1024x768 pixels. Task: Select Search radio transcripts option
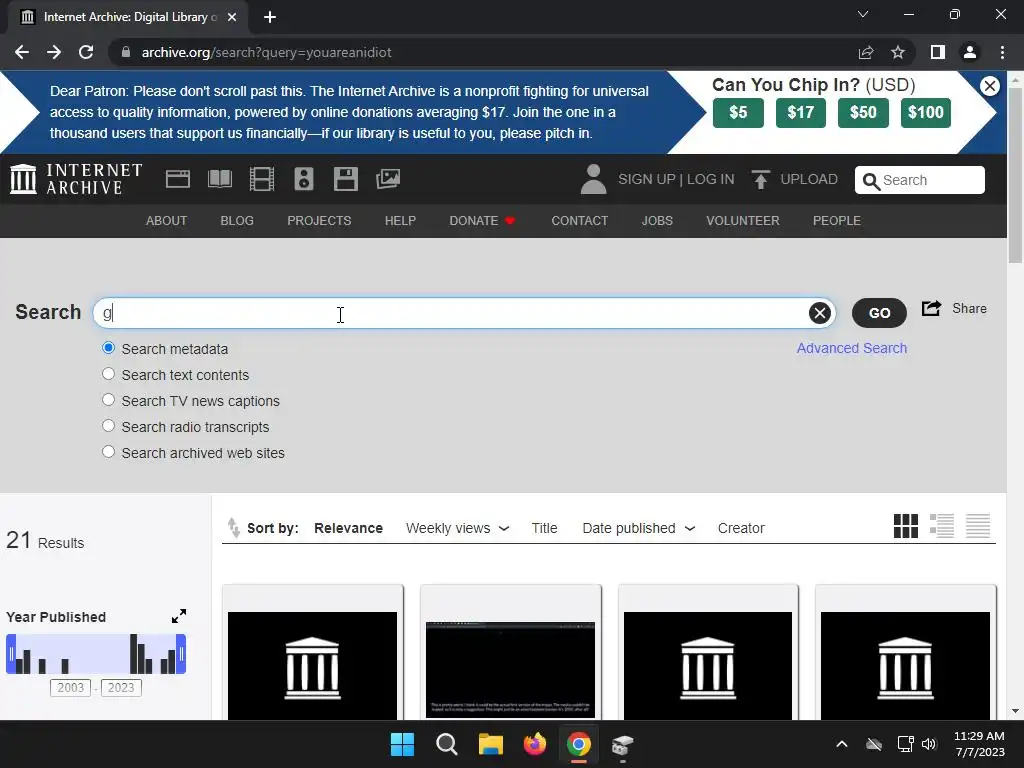coord(108,426)
